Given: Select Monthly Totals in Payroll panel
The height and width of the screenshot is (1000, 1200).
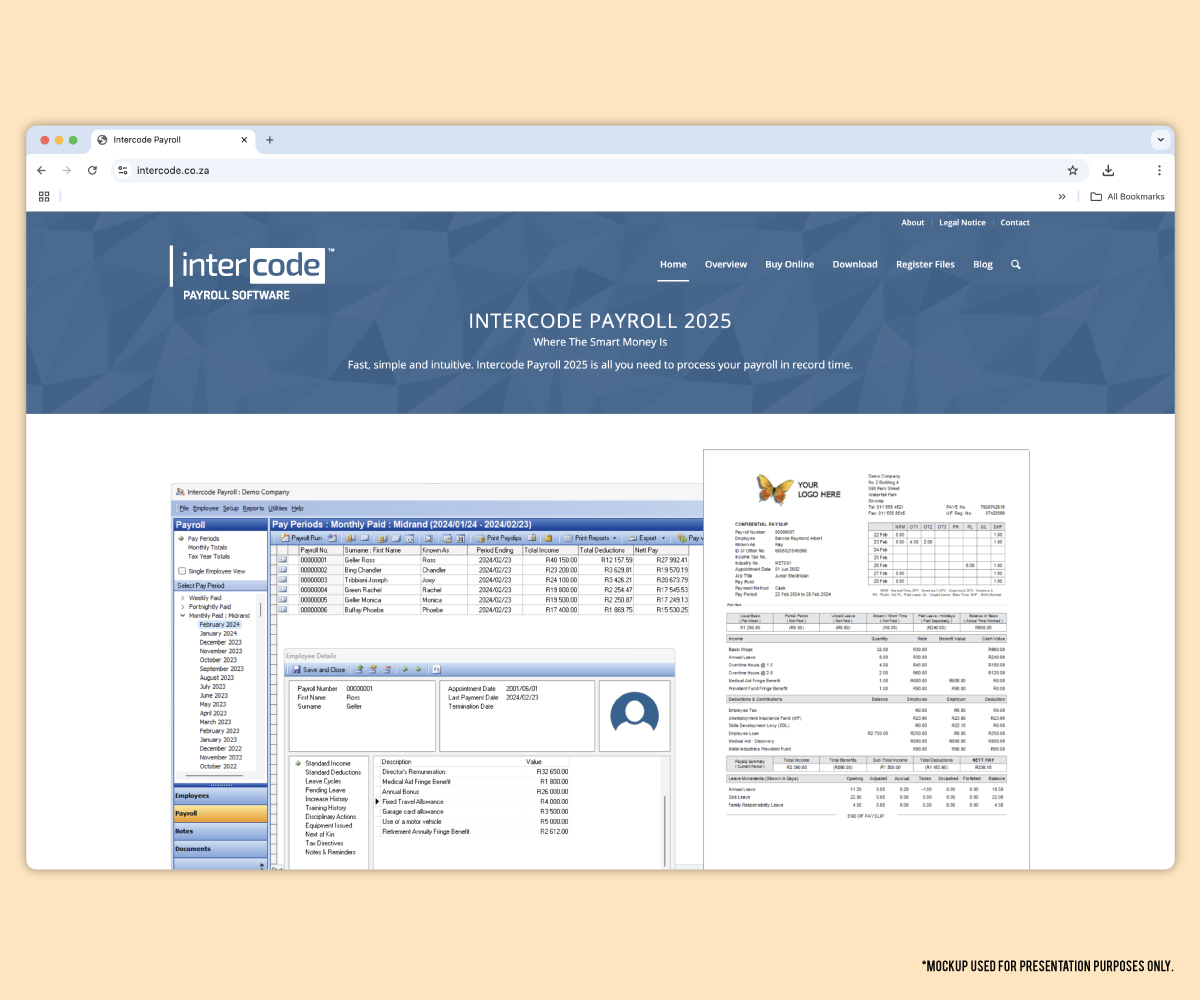Looking at the screenshot, I should [x=207, y=547].
